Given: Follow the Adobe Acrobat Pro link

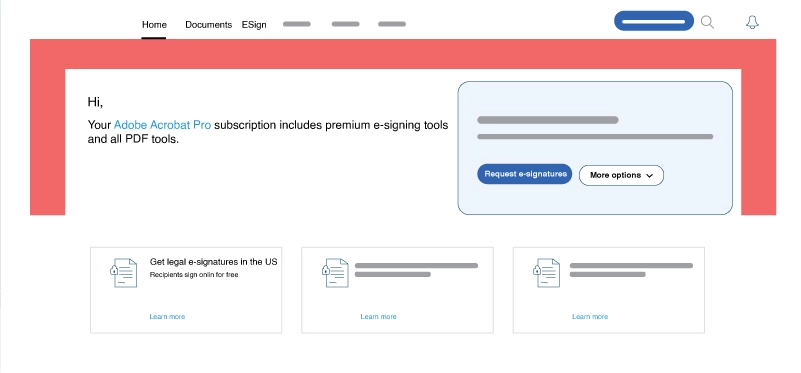Looking at the screenshot, I should tap(162, 125).
